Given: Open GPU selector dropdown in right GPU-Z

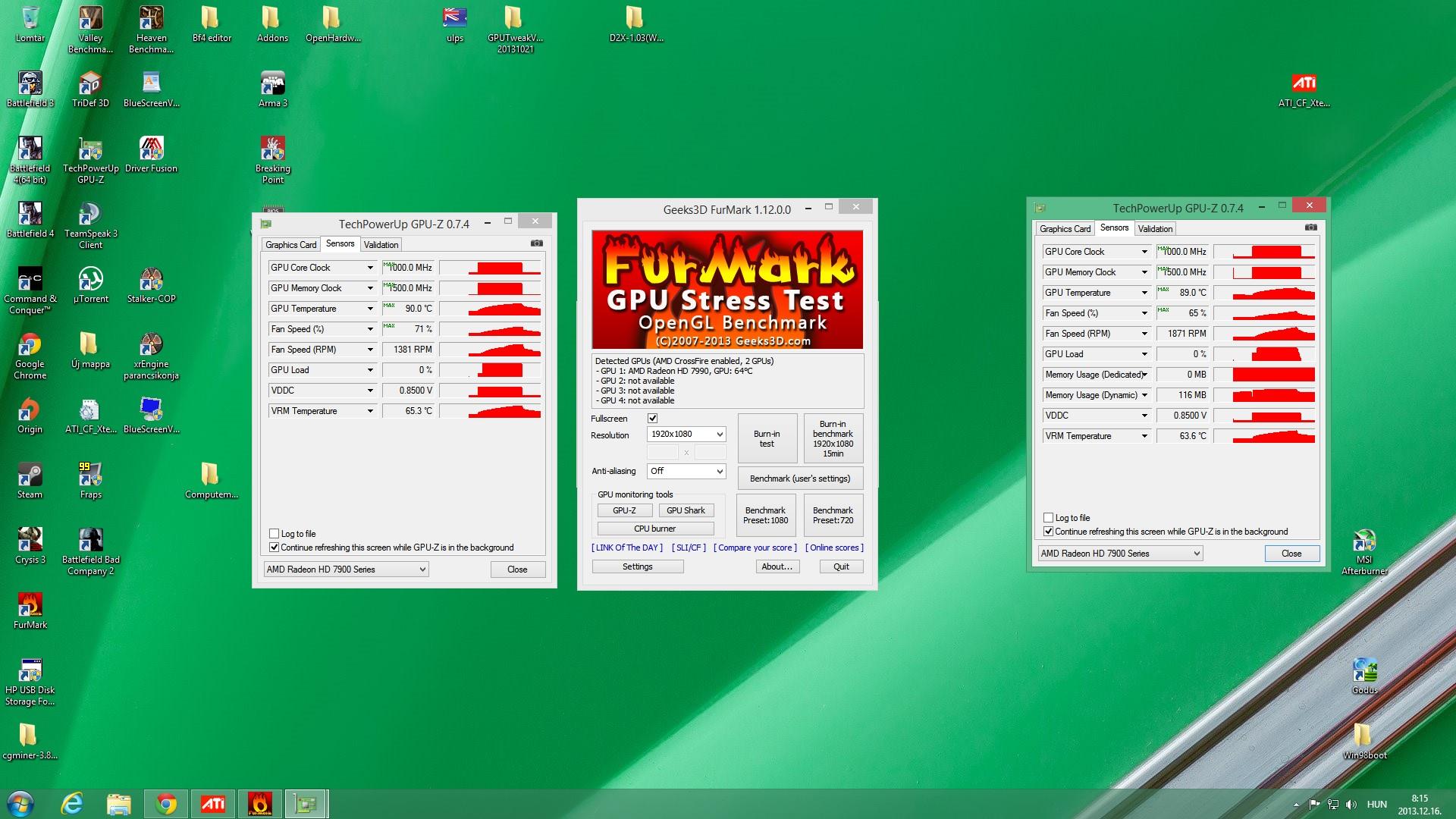Looking at the screenshot, I should (x=1121, y=554).
